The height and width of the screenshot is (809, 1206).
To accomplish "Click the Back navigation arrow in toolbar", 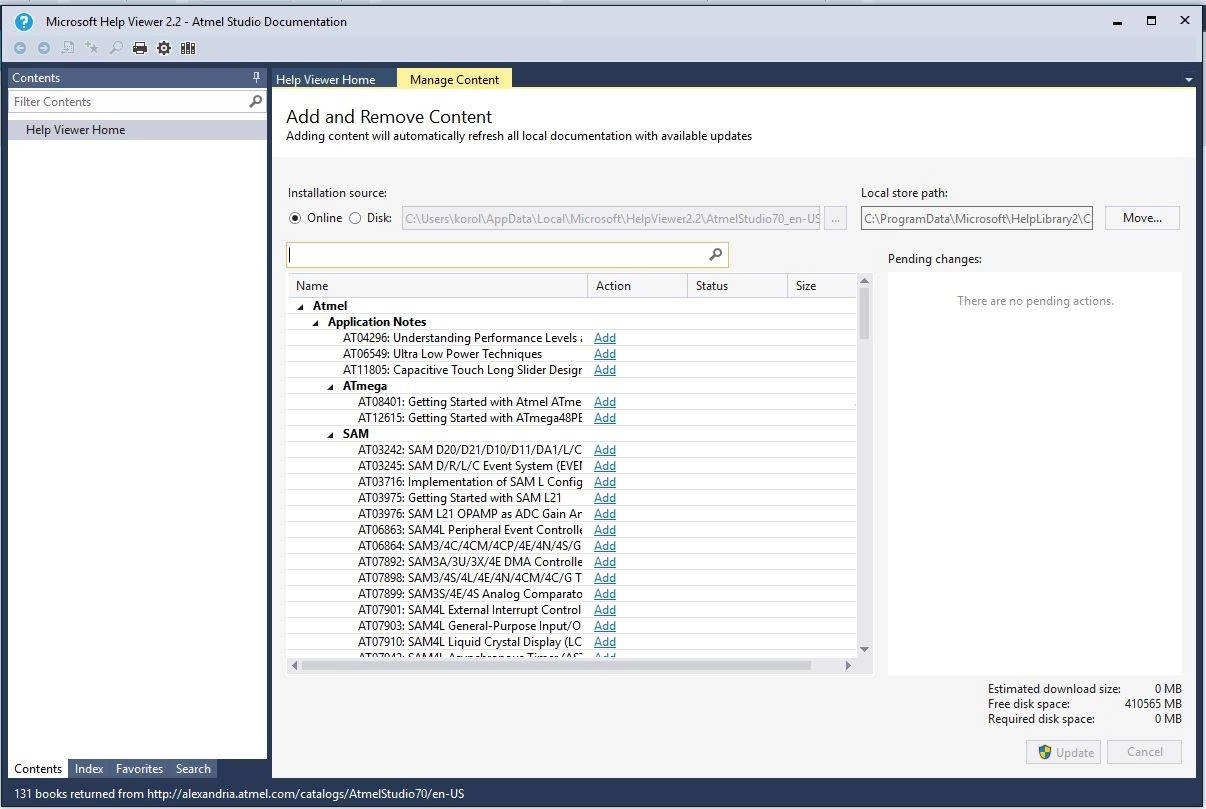I will (x=20, y=48).
